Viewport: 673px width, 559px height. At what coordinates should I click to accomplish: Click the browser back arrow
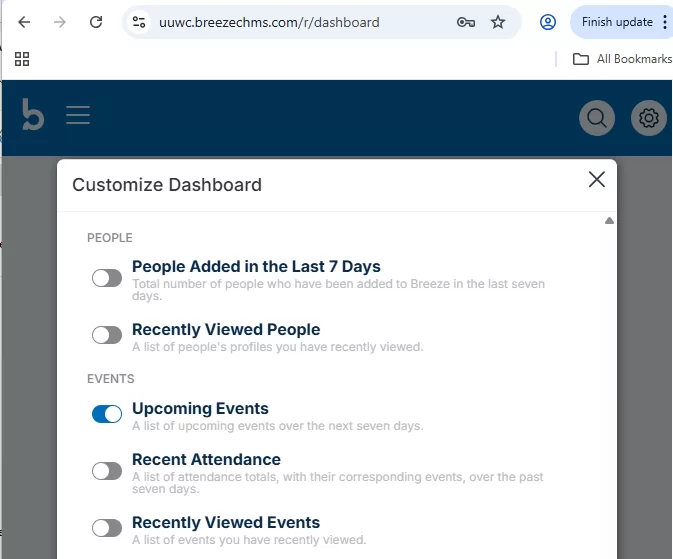point(24,22)
